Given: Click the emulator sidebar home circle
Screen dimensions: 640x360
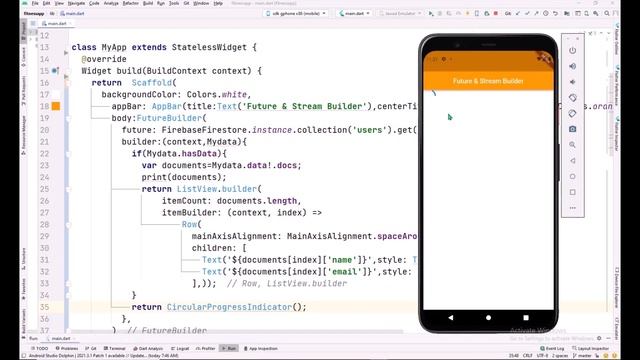Looking at the screenshot, I should [x=573, y=176].
